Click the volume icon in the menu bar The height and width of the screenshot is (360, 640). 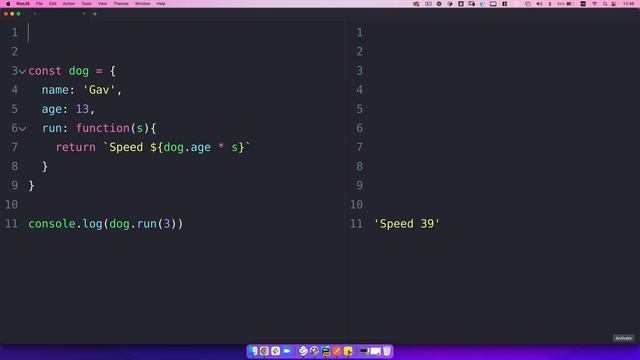point(539,4)
